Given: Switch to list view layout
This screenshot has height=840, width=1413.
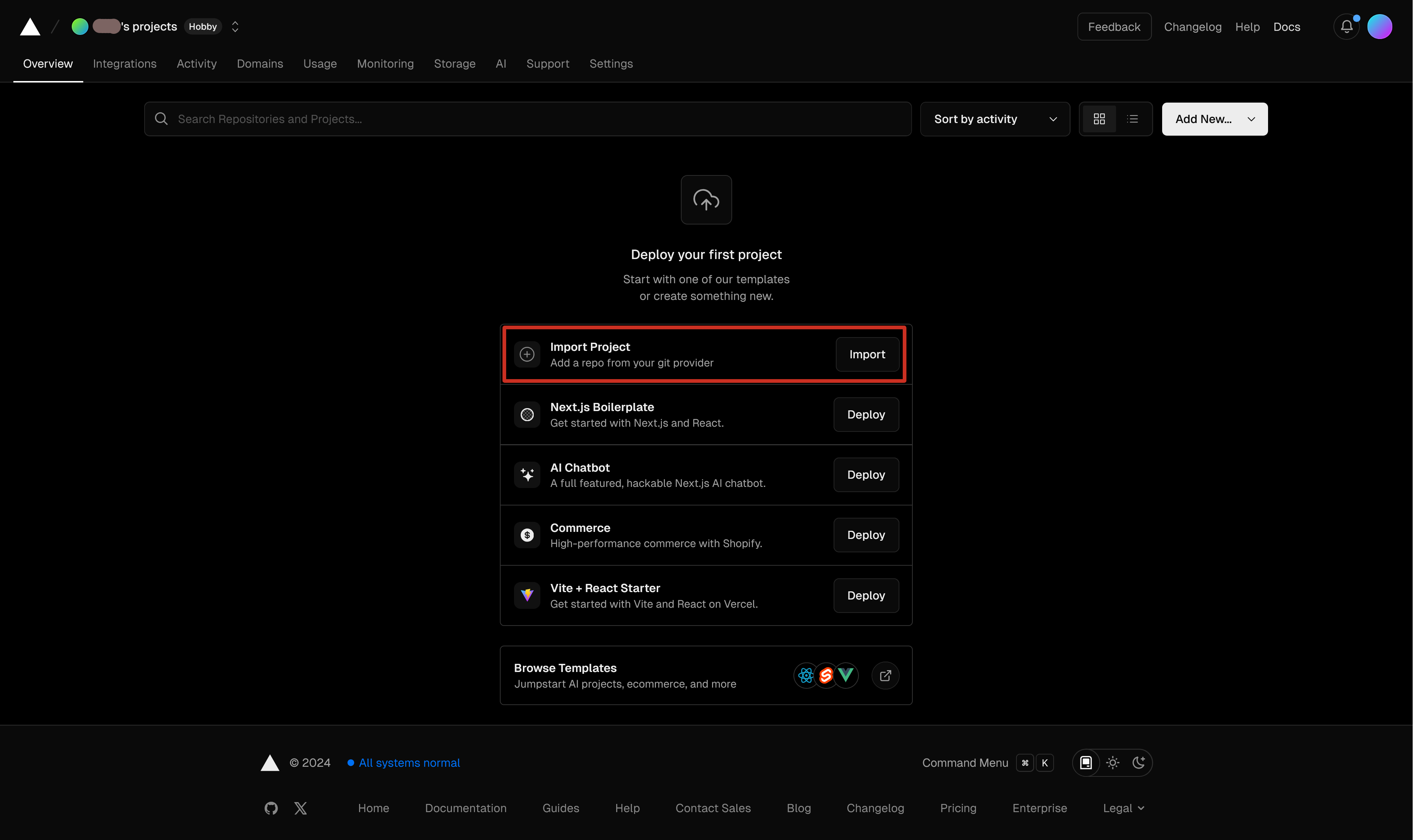Looking at the screenshot, I should click(1132, 119).
